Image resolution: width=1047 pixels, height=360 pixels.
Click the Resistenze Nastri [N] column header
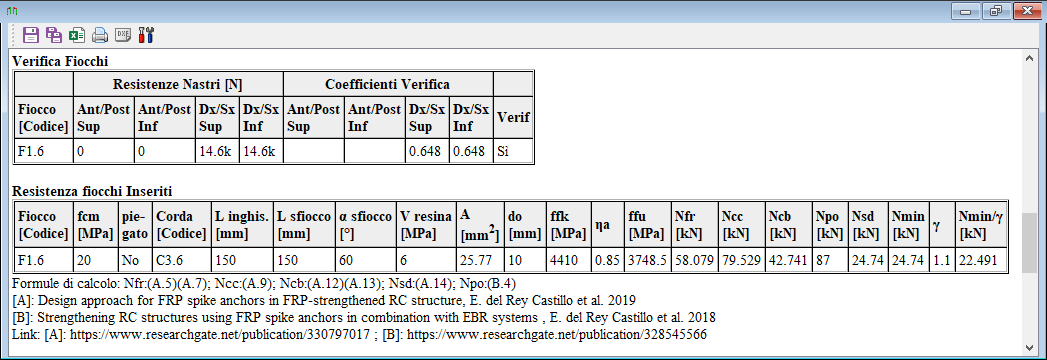pyautogui.click(x=178, y=84)
